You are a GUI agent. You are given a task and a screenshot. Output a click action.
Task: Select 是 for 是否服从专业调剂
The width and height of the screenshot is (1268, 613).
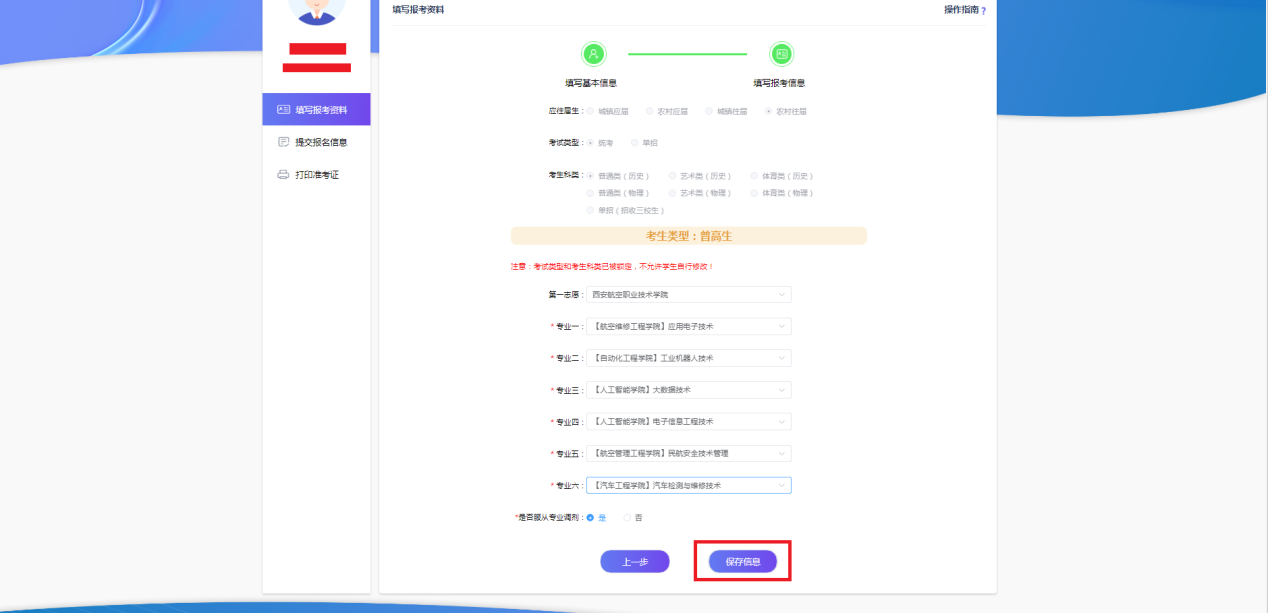point(591,517)
